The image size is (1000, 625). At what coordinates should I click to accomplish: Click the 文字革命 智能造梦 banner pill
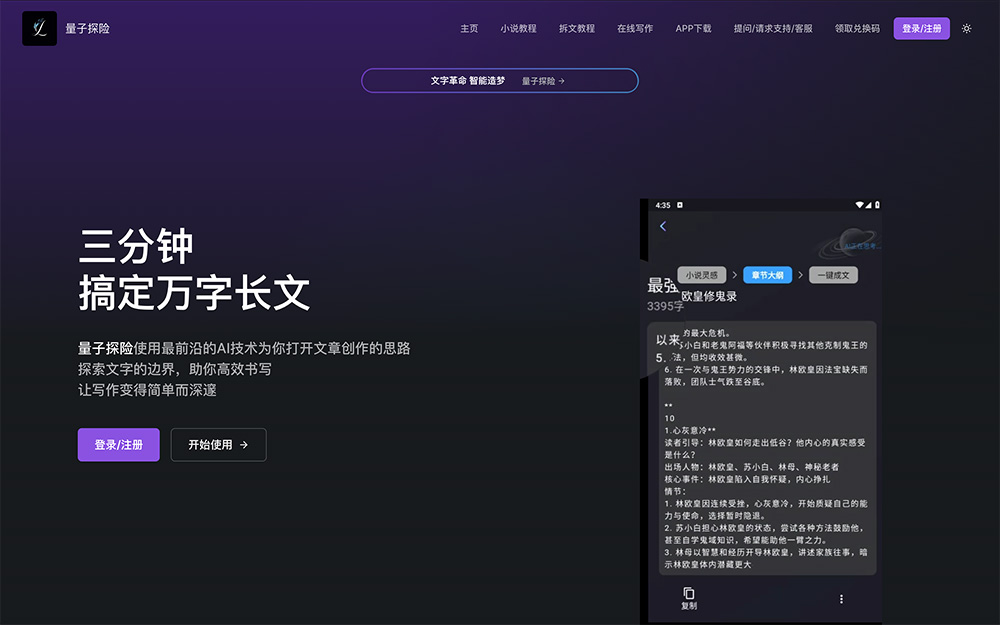500,80
